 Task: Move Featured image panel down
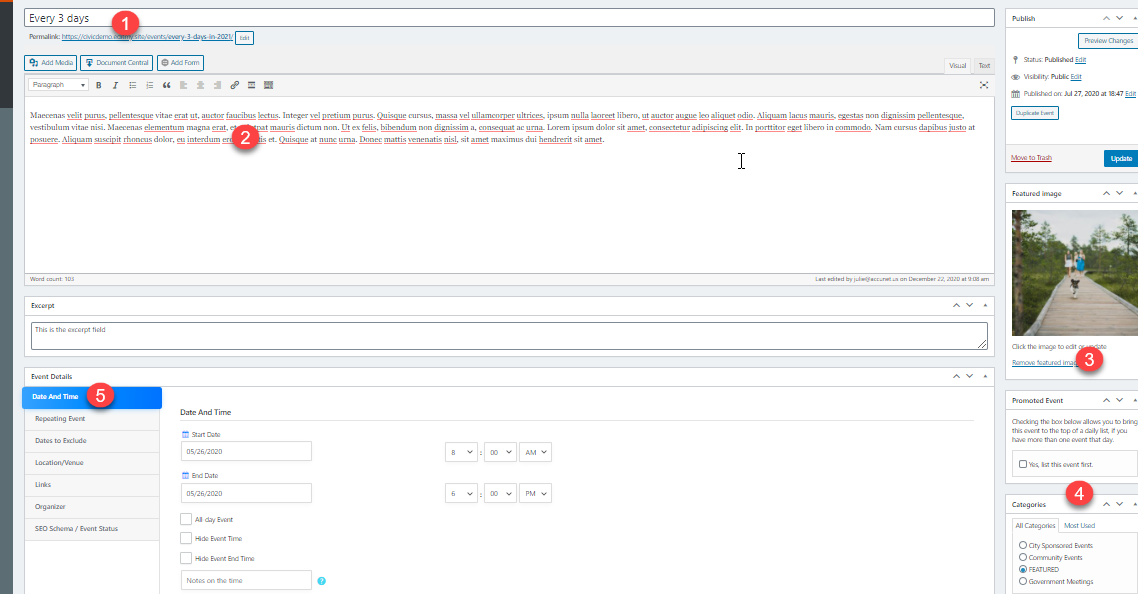1119,193
